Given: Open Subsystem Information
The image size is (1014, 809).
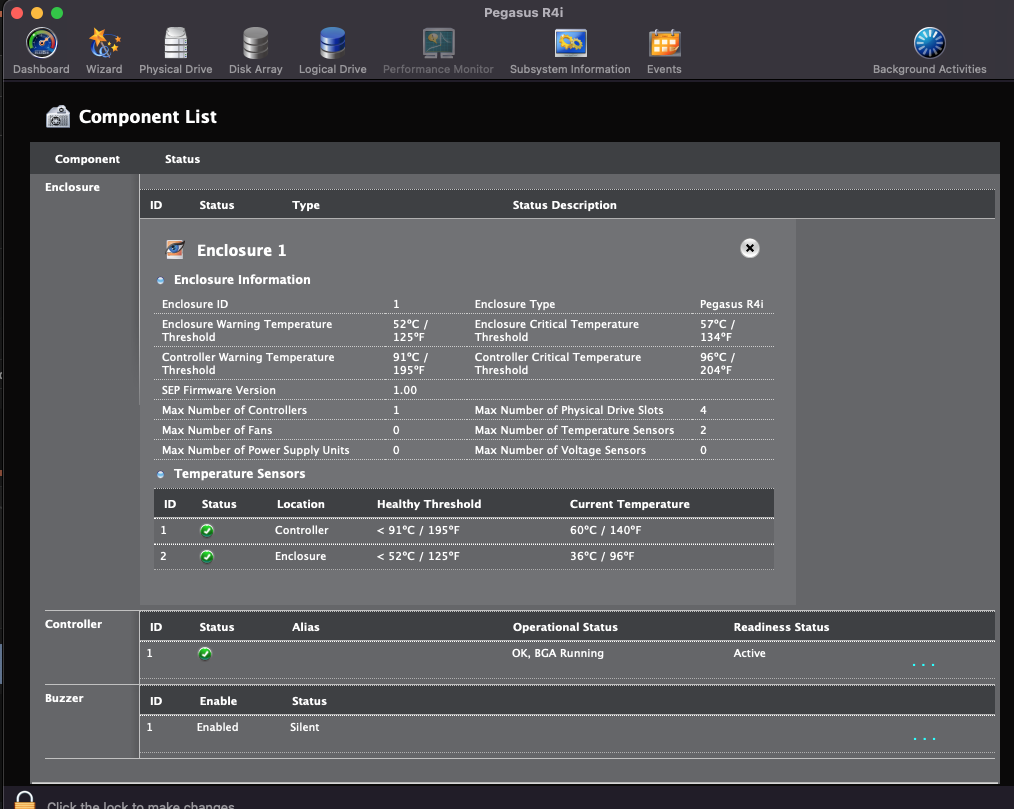Looking at the screenshot, I should tap(570, 51).
